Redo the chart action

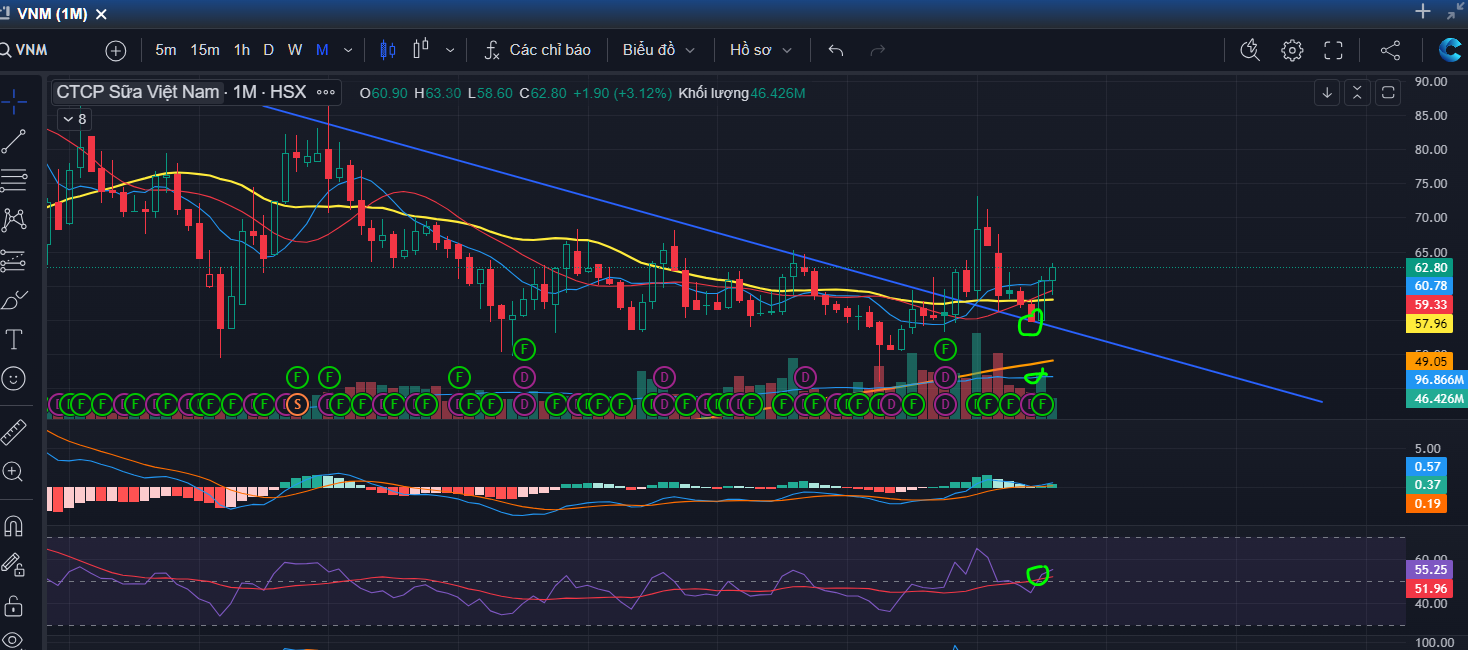point(878,50)
